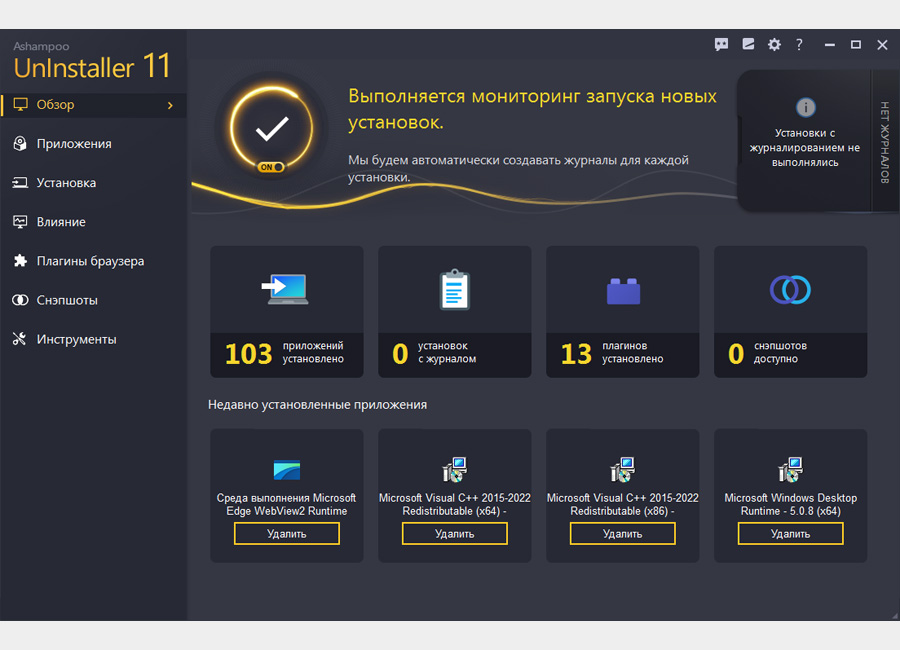Click the Инструменты wrench icon
Image resolution: width=900 pixels, height=650 pixels.
(x=20, y=339)
